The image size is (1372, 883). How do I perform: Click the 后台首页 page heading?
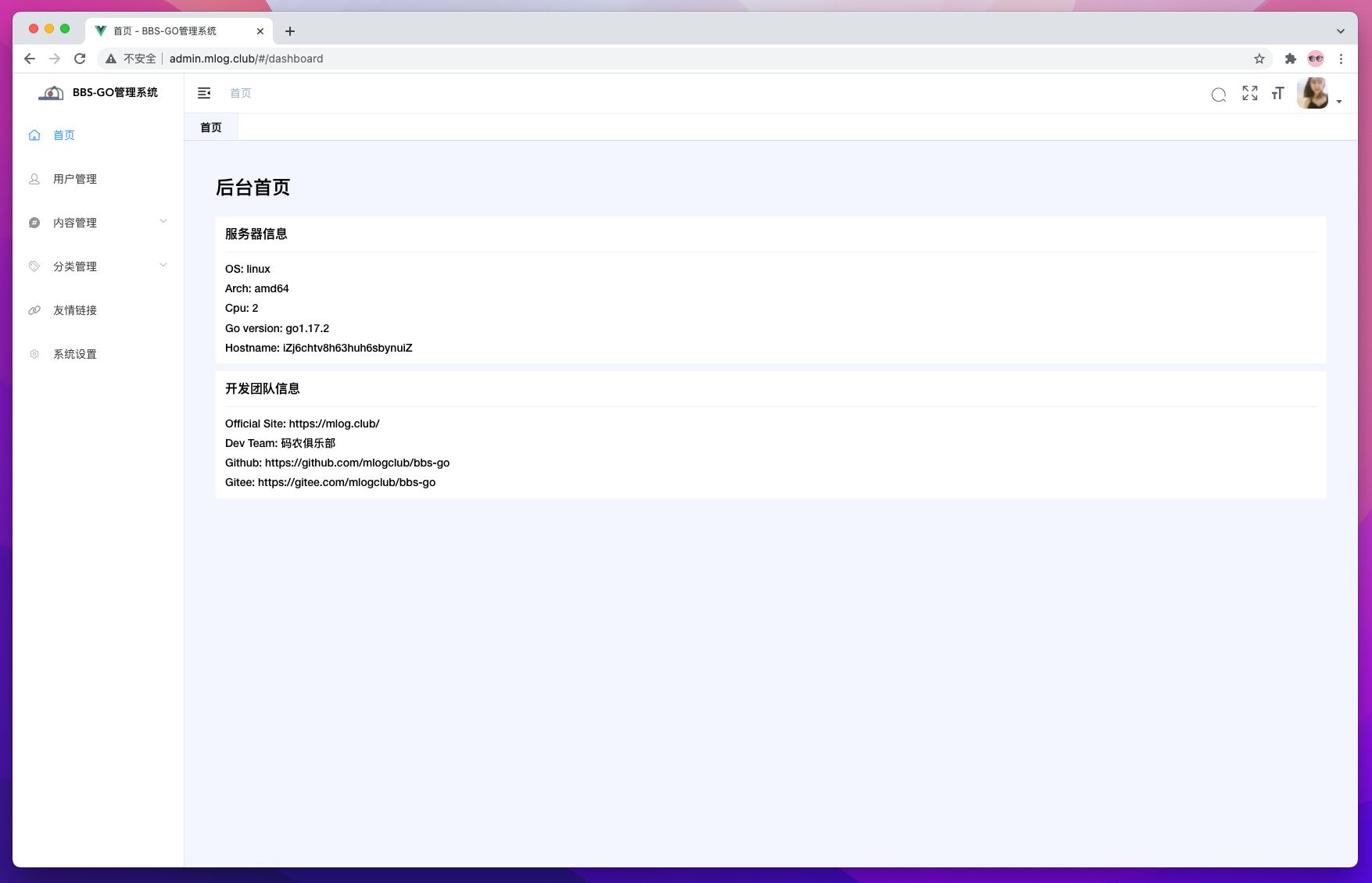[253, 188]
